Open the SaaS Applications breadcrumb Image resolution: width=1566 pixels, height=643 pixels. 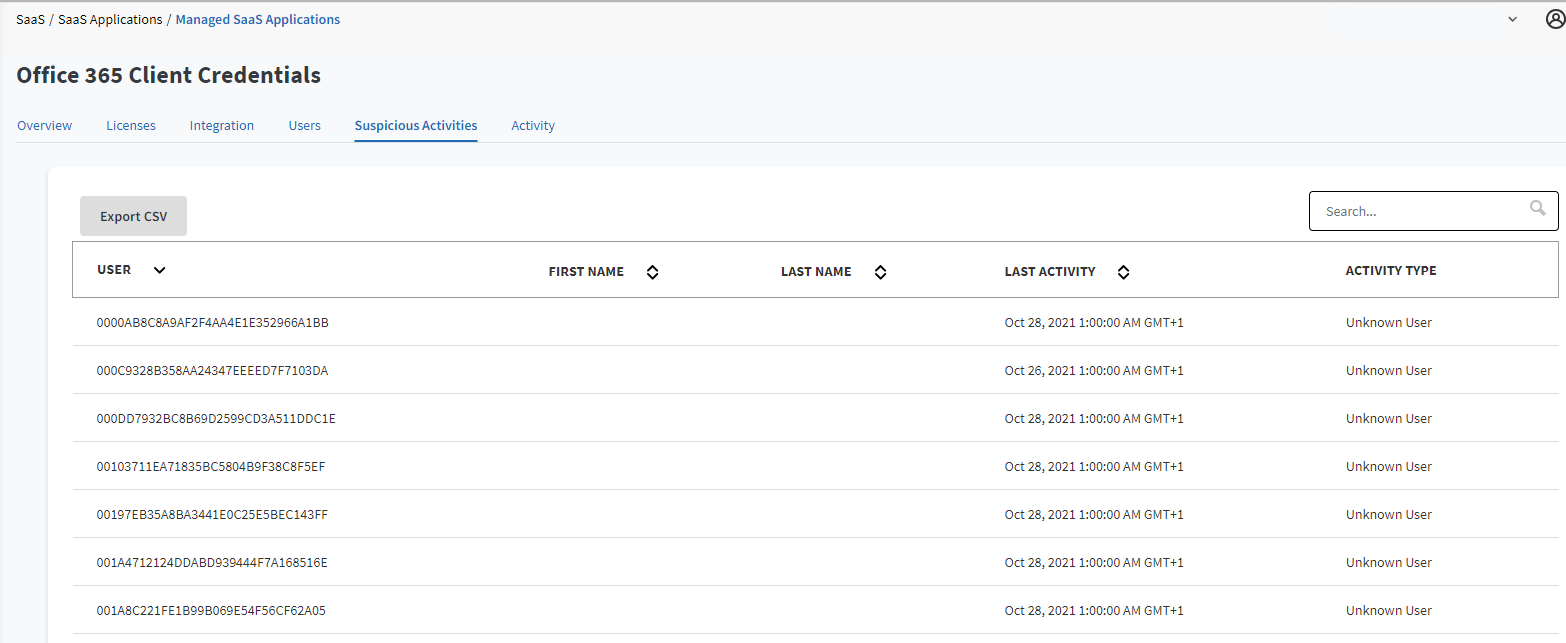click(x=110, y=19)
